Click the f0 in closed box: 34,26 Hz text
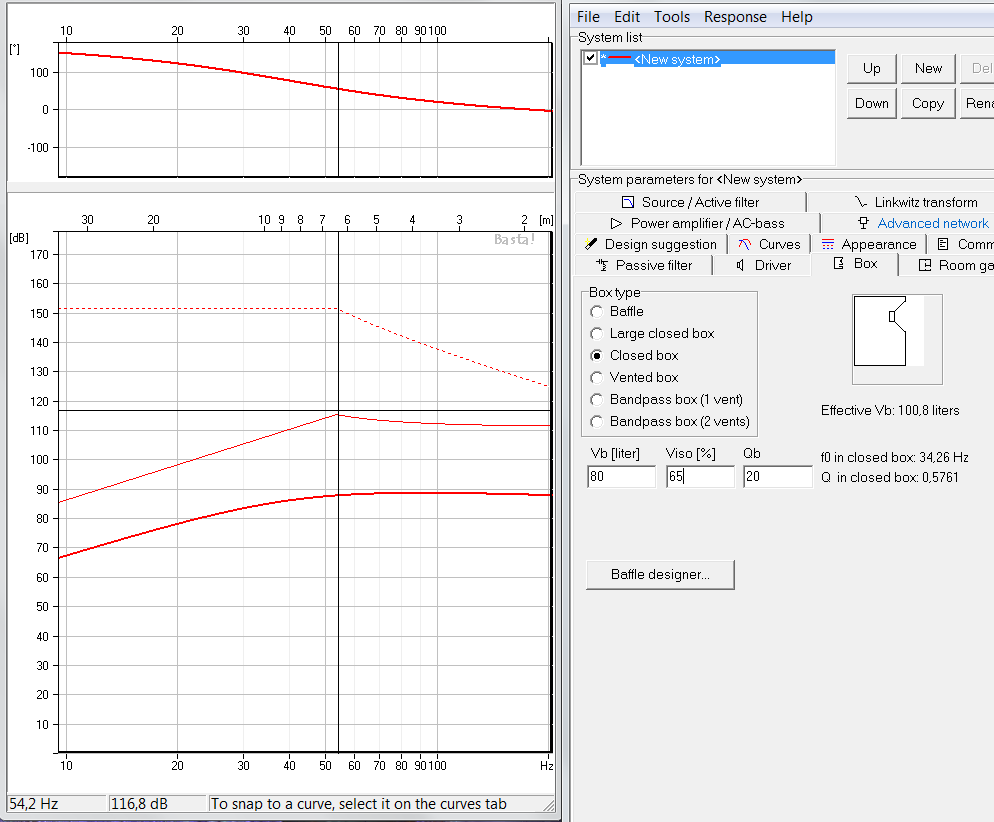This screenshot has height=822, width=994. (x=894, y=457)
